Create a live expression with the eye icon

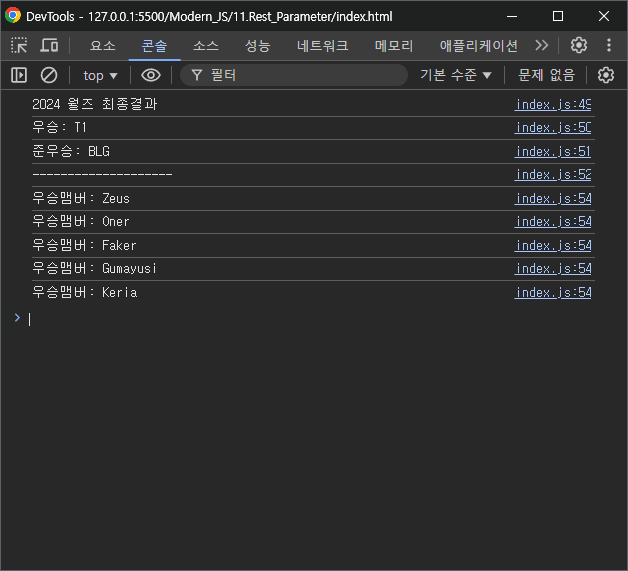(151, 75)
